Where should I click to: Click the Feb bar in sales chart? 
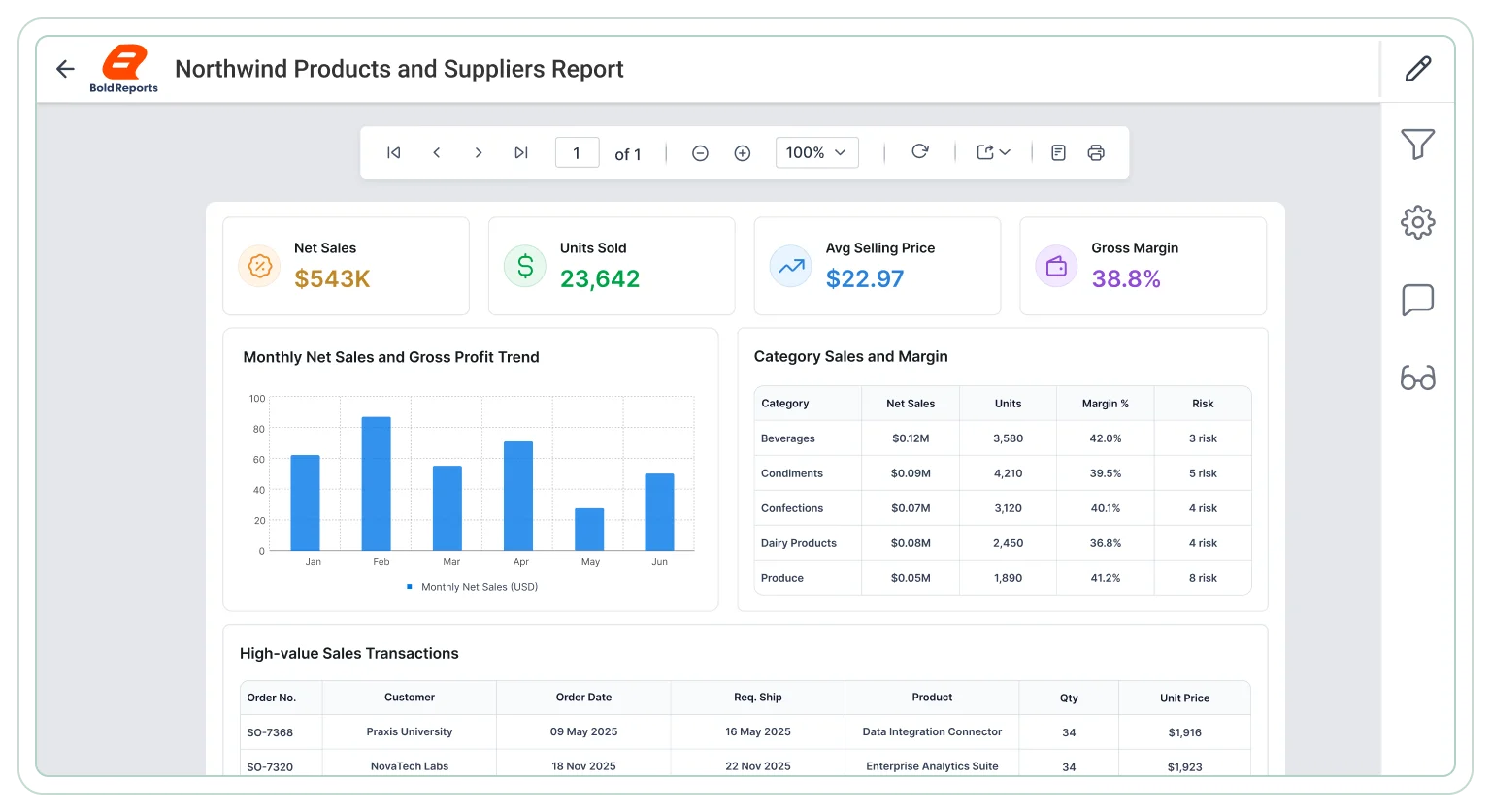(x=377, y=484)
